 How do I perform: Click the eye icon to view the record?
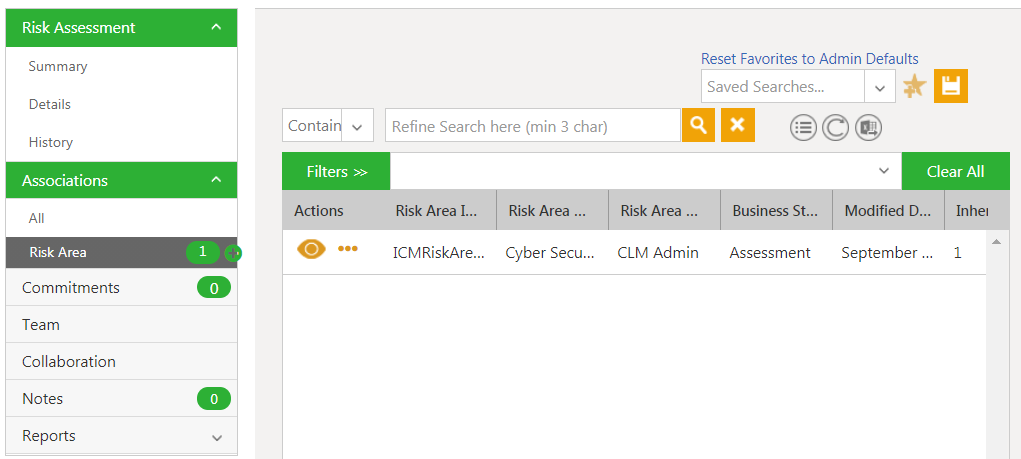[x=311, y=249]
